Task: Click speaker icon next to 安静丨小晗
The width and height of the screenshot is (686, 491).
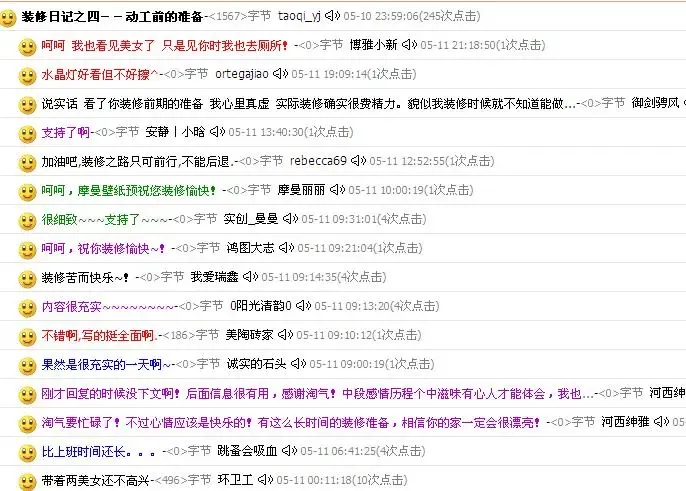Action: 217,132
